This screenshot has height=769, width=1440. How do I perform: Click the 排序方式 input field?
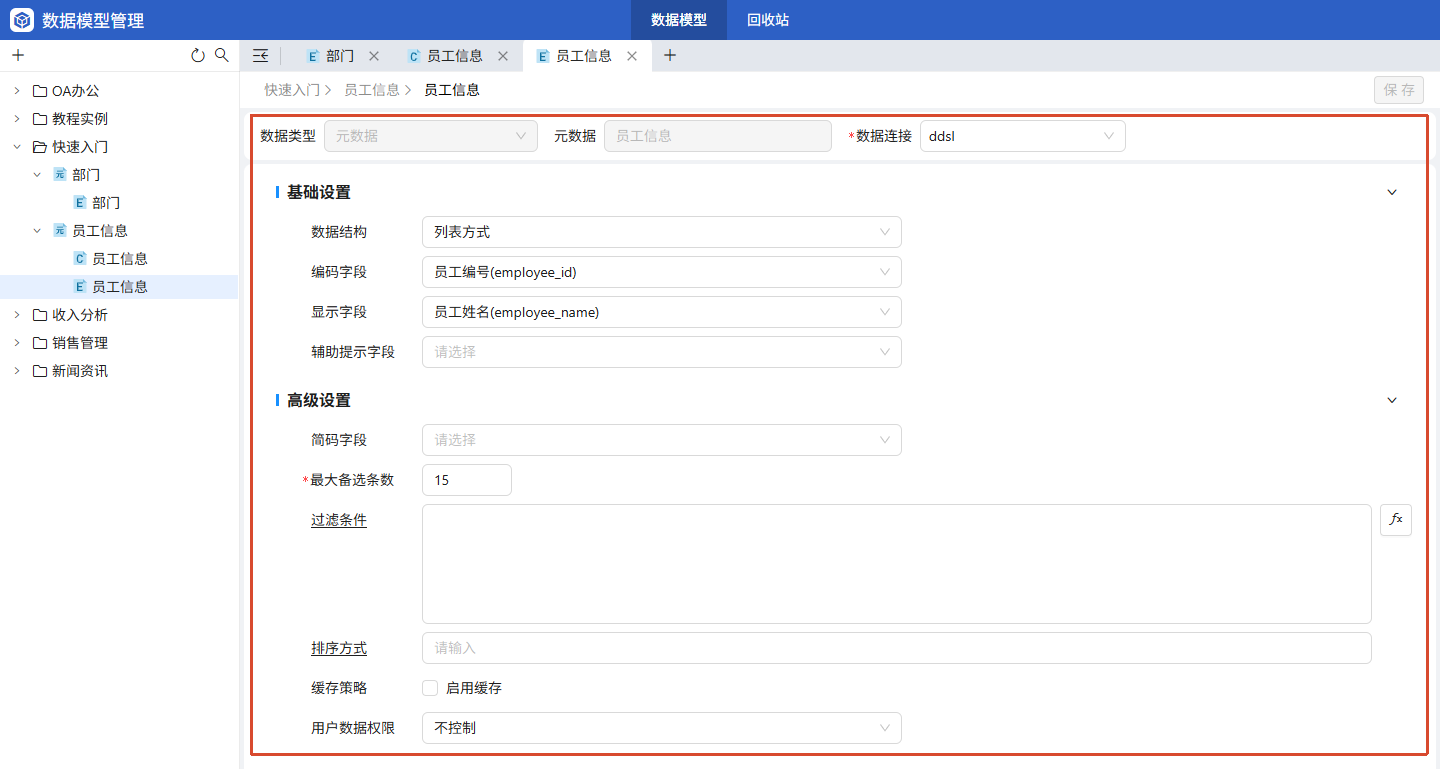pos(897,648)
